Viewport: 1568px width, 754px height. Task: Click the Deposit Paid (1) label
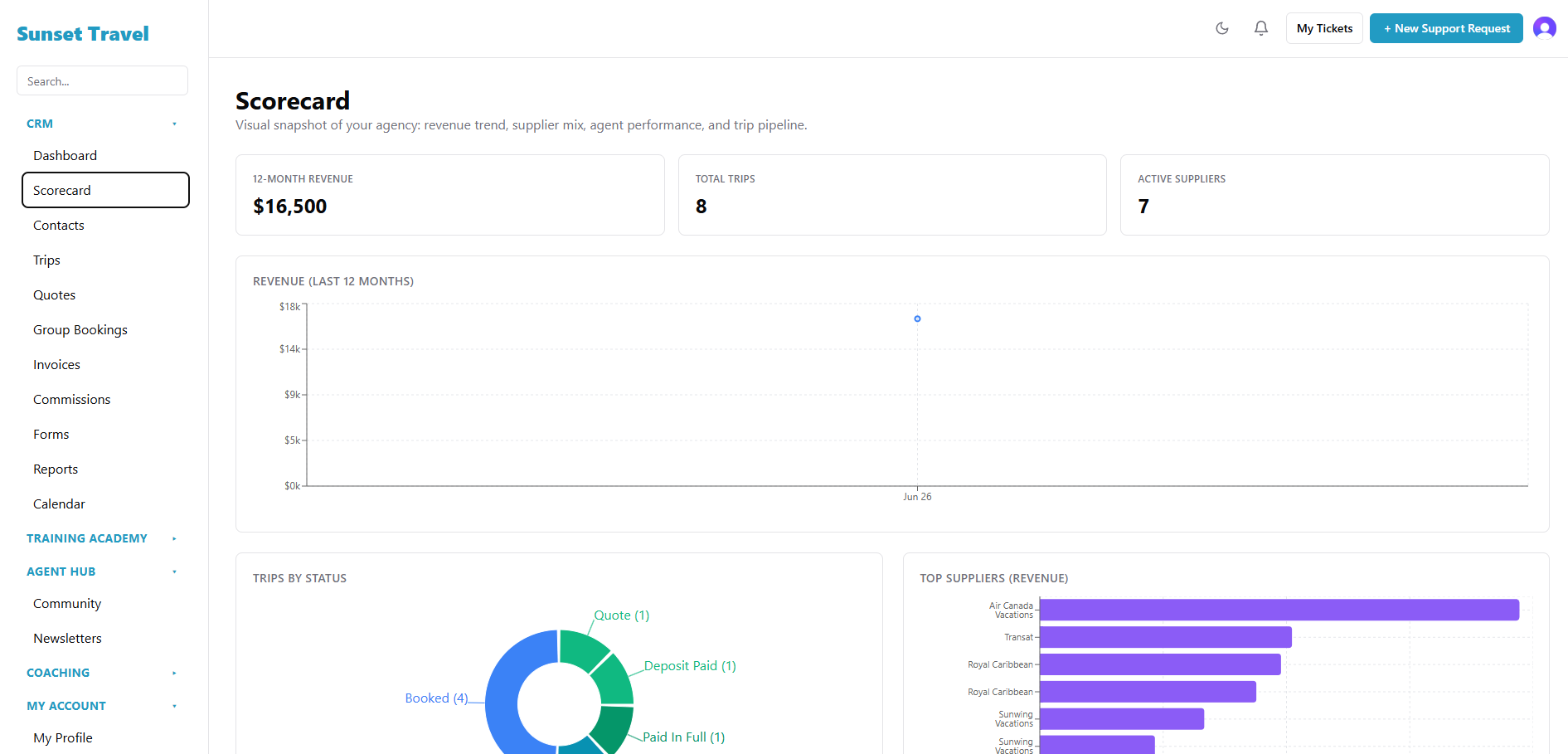[x=690, y=666]
